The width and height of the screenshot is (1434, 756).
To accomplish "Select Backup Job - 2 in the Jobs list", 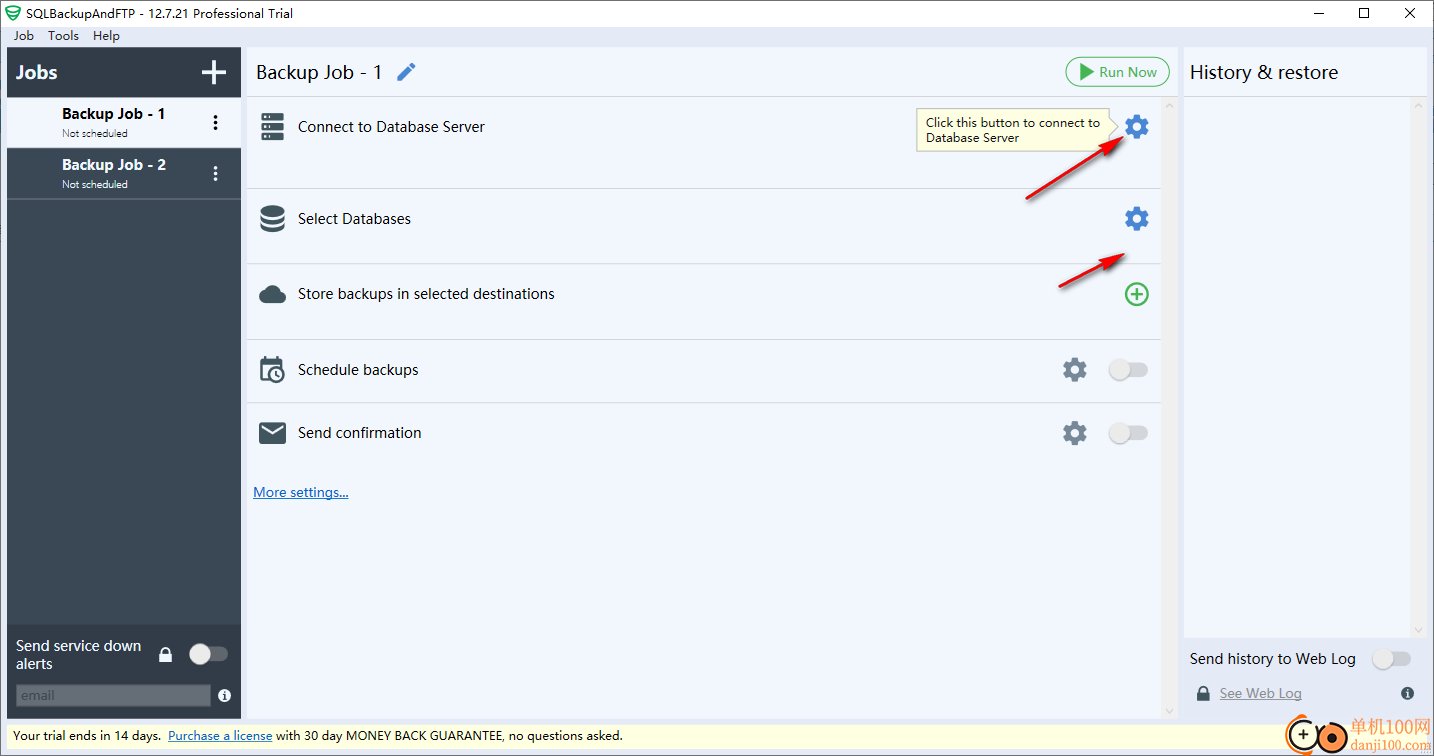I will coord(124,174).
